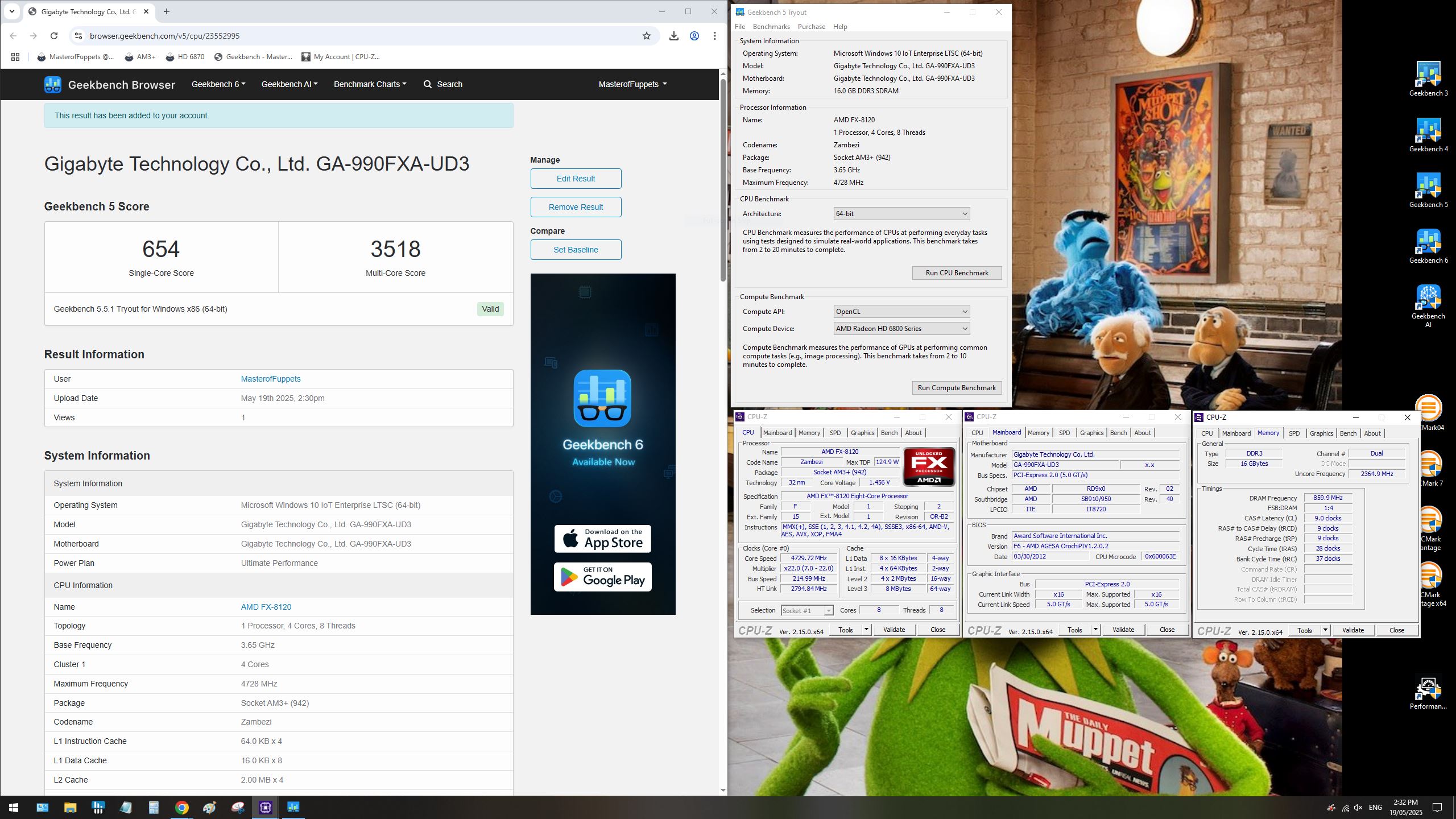This screenshot has height=819, width=1456.
Task: Expand the Geekbench AI navigation dropdown
Action: (x=289, y=84)
